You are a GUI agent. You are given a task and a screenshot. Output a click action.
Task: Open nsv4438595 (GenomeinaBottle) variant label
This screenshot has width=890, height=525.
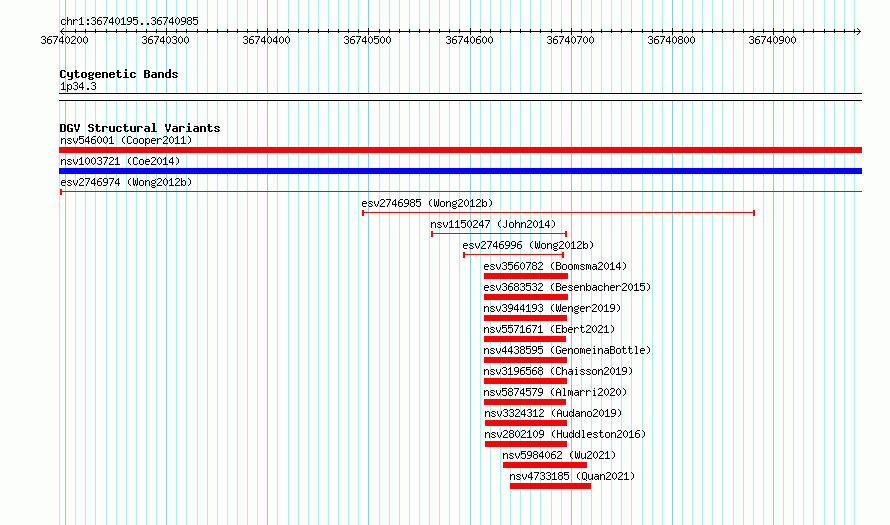click(x=567, y=350)
